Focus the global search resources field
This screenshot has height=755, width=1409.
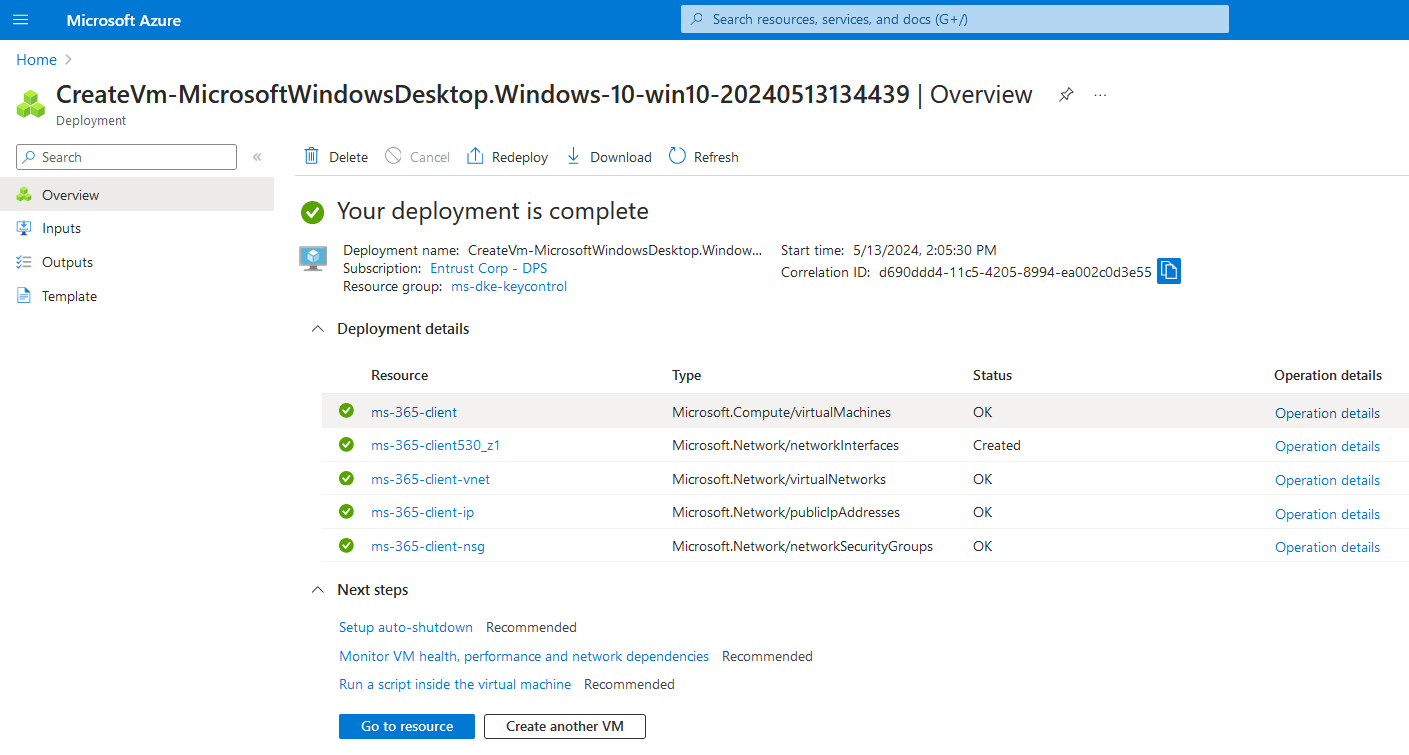pyautogui.click(x=954, y=19)
